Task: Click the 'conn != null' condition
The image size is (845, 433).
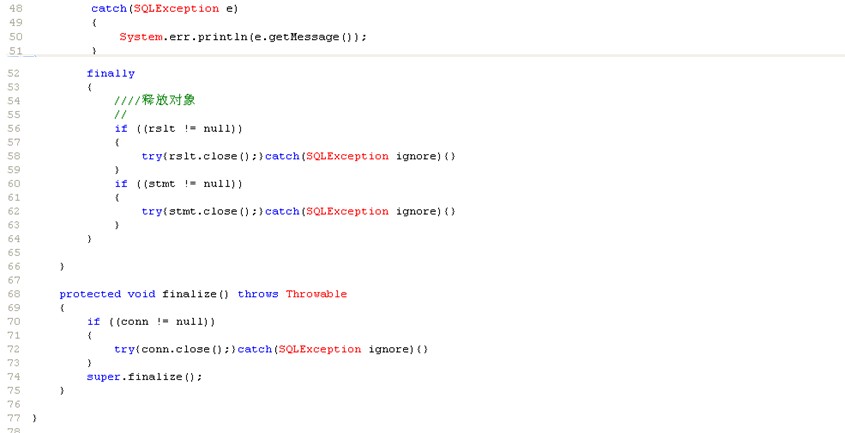Action: tap(164, 322)
